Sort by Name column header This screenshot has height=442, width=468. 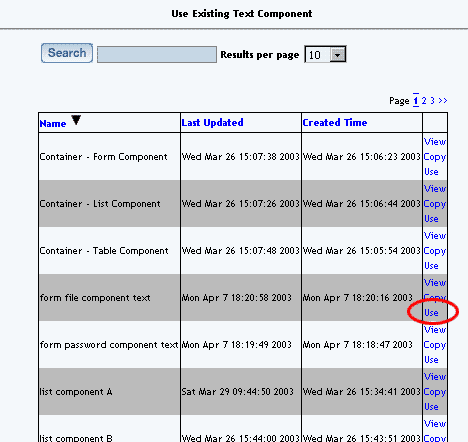pos(53,123)
